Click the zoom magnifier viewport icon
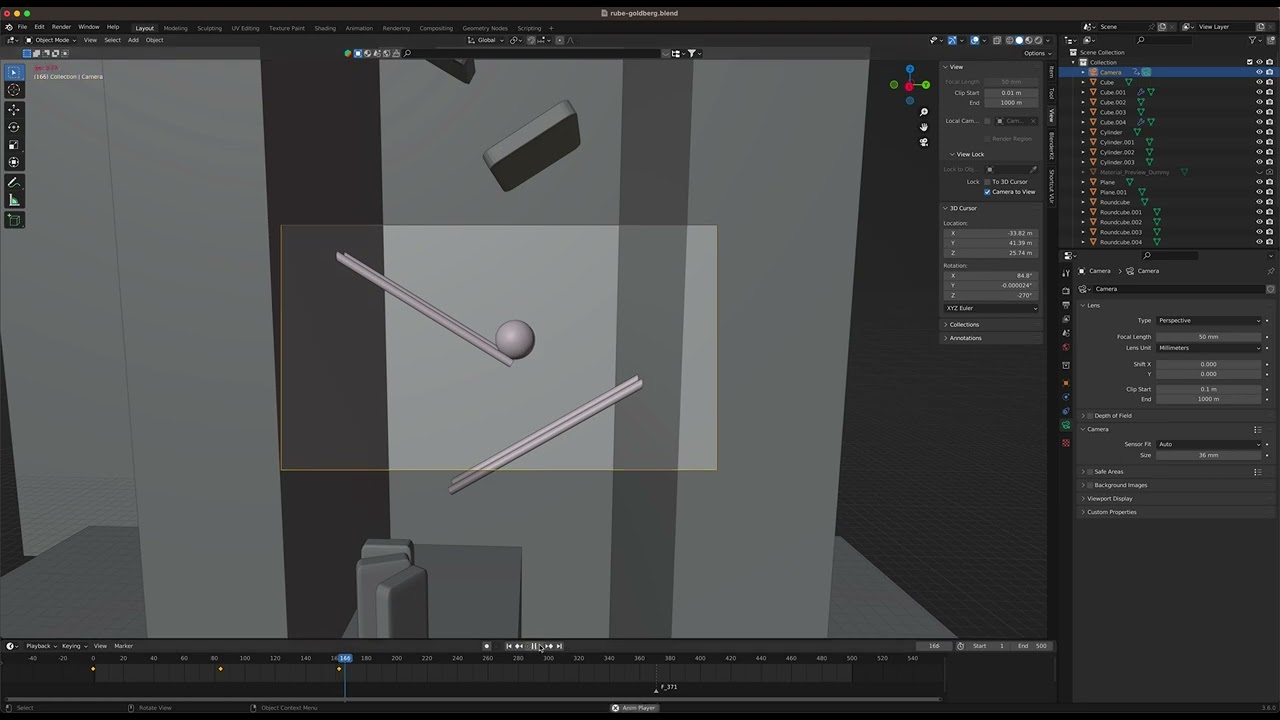Viewport: 1280px width, 720px height. [924, 112]
